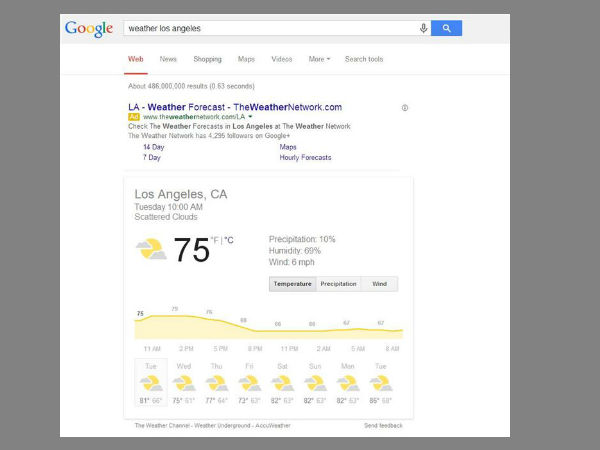The image size is (600, 450).
Task: Open the Maps search tab
Action: (246, 59)
